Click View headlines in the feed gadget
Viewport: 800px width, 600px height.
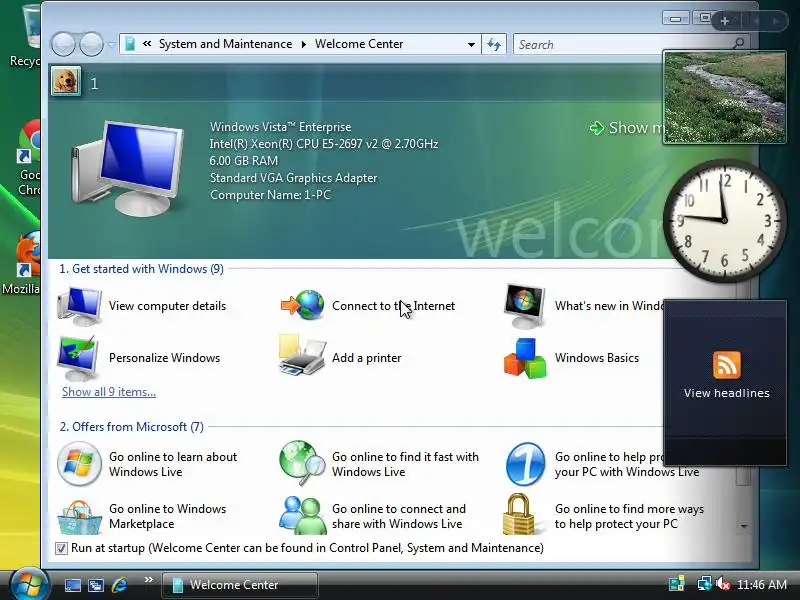tap(727, 393)
